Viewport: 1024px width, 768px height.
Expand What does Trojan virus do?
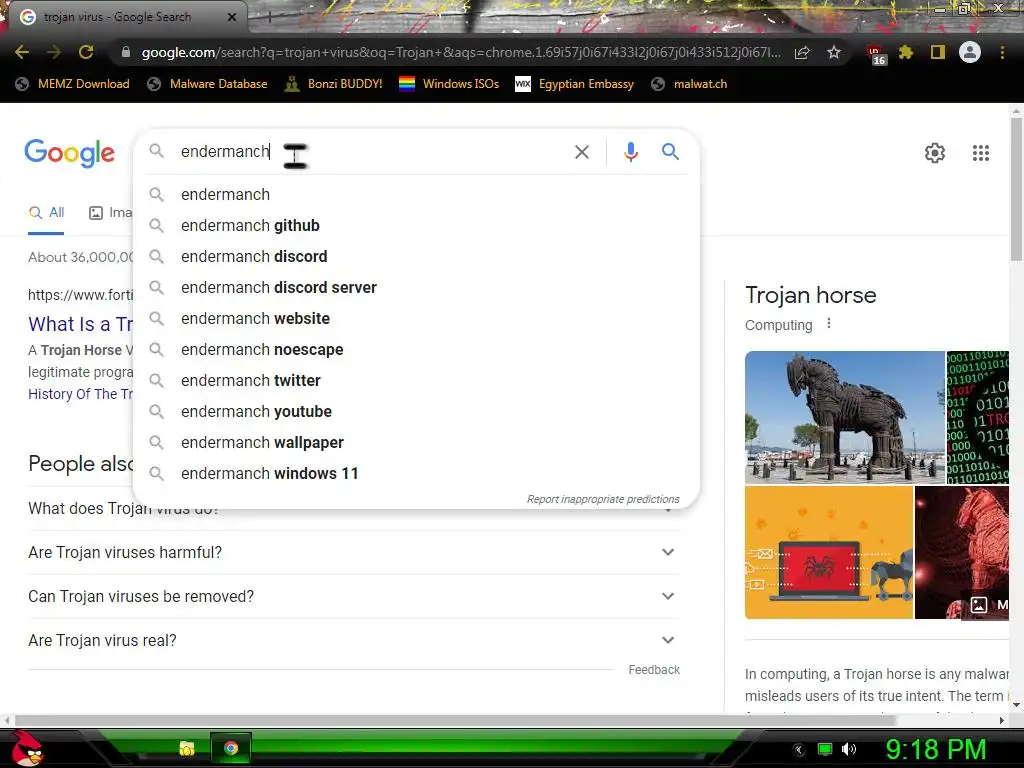click(354, 517)
